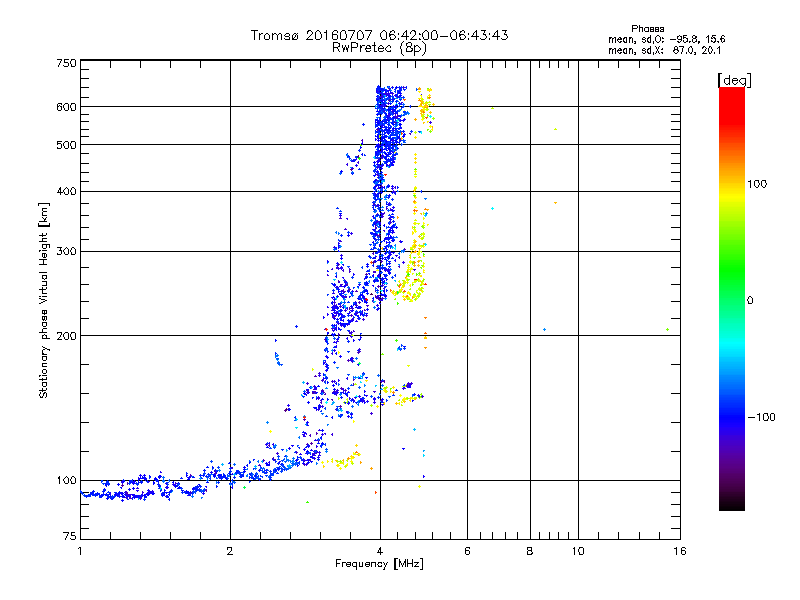Click 'mean, sd,X: 87.0, 20.1' statistics line
This screenshot has width=800, height=600.
coord(664,50)
